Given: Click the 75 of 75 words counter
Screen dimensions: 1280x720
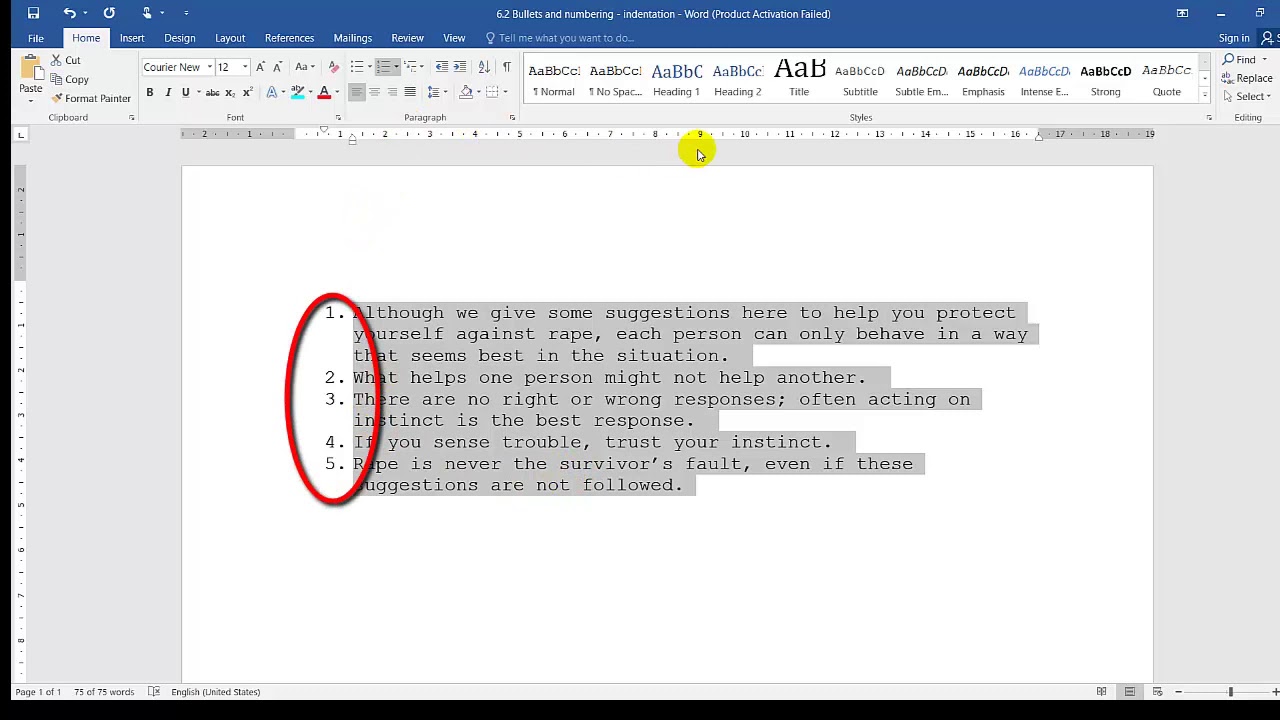Looking at the screenshot, I should click(x=104, y=692).
